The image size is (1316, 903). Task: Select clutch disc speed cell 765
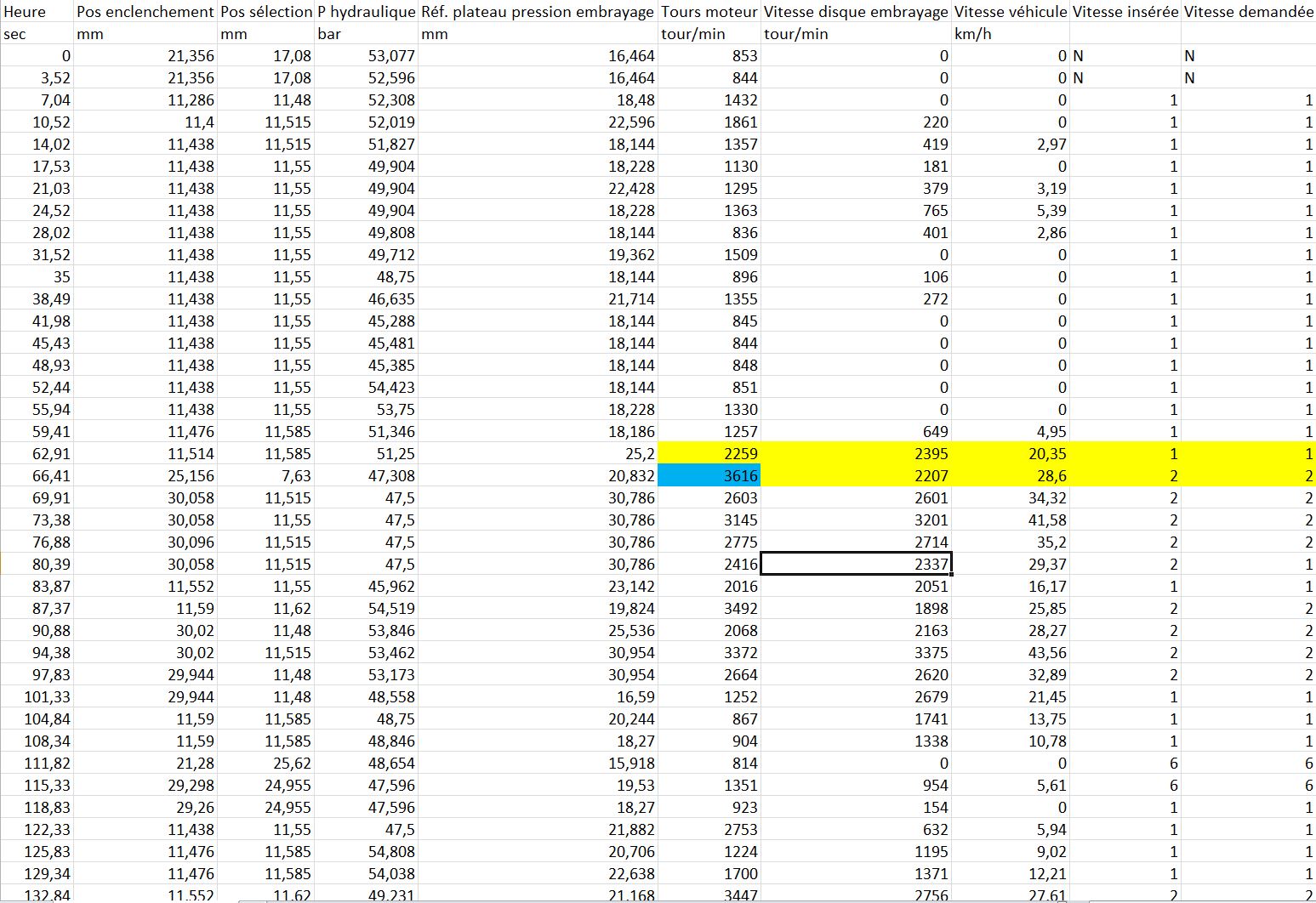pos(856,210)
